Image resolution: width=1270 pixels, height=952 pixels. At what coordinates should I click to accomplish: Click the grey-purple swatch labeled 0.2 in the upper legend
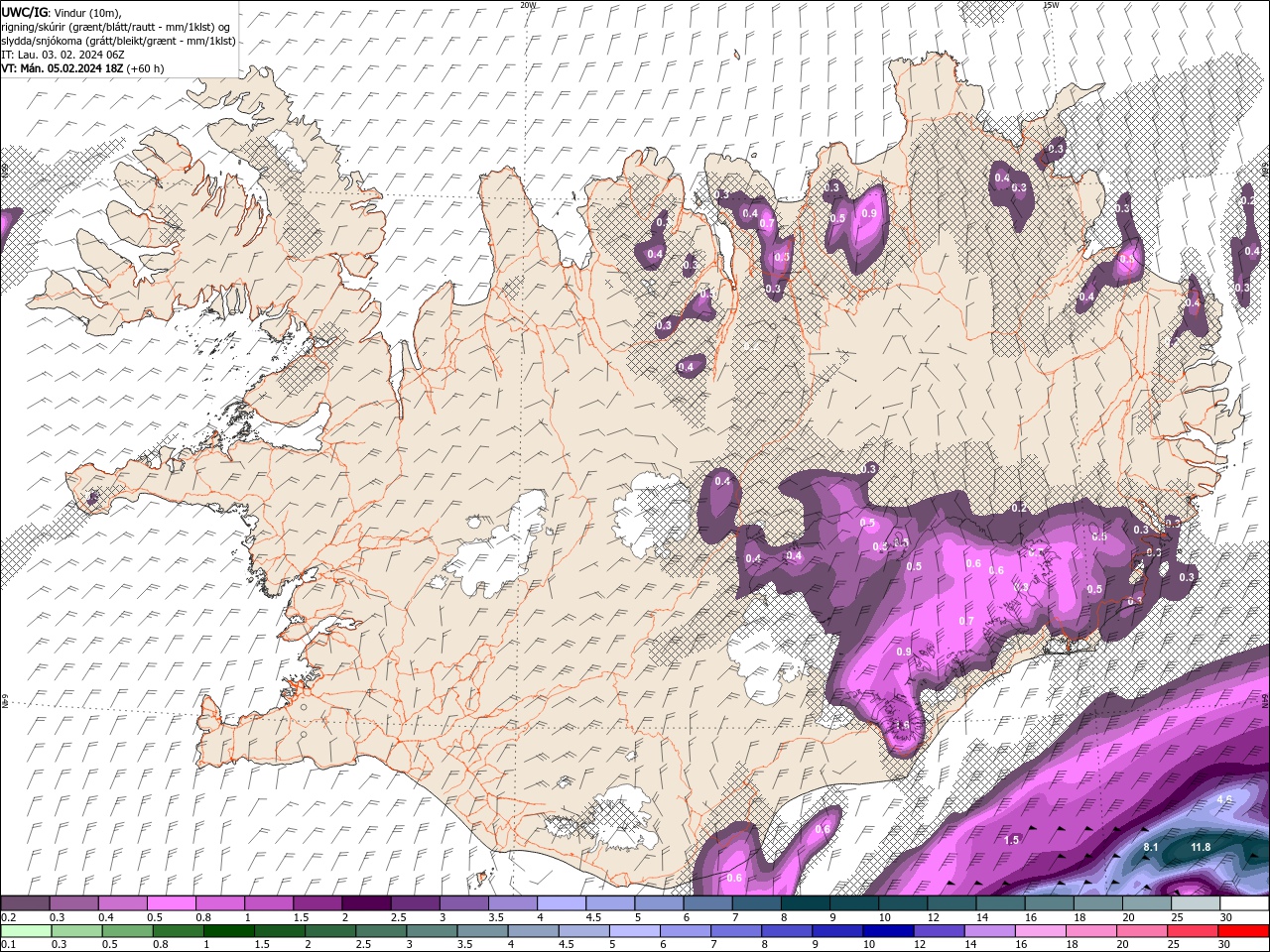[x=25, y=903]
